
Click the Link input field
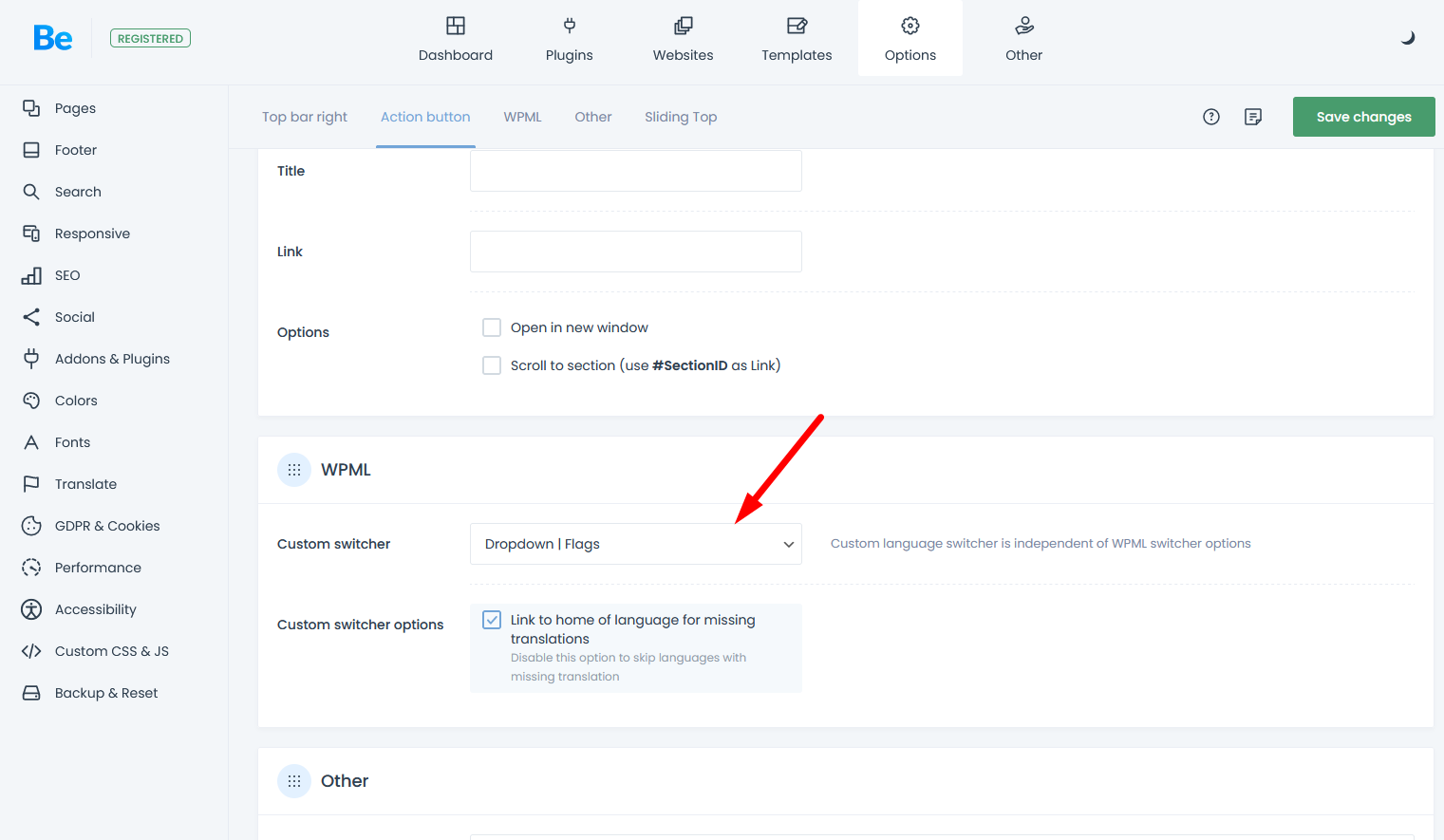click(636, 252)
